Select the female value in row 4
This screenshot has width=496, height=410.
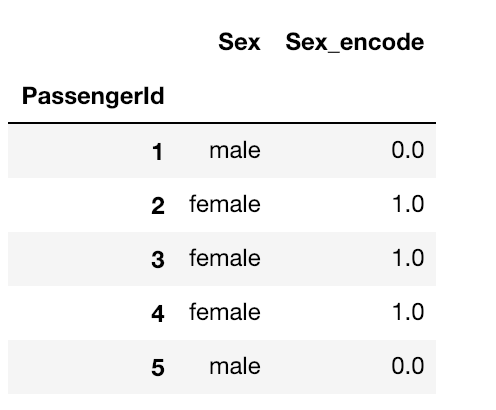click(225, 312)
